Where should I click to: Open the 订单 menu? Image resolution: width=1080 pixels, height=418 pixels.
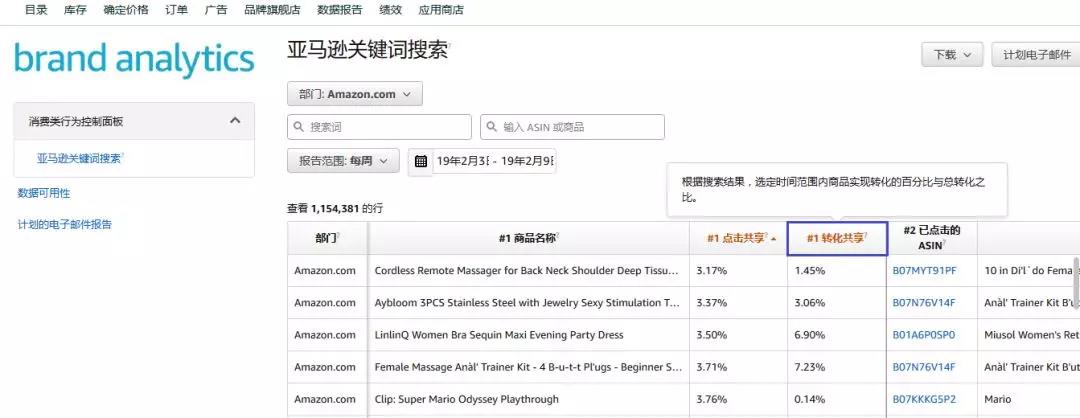pos(176,10)
